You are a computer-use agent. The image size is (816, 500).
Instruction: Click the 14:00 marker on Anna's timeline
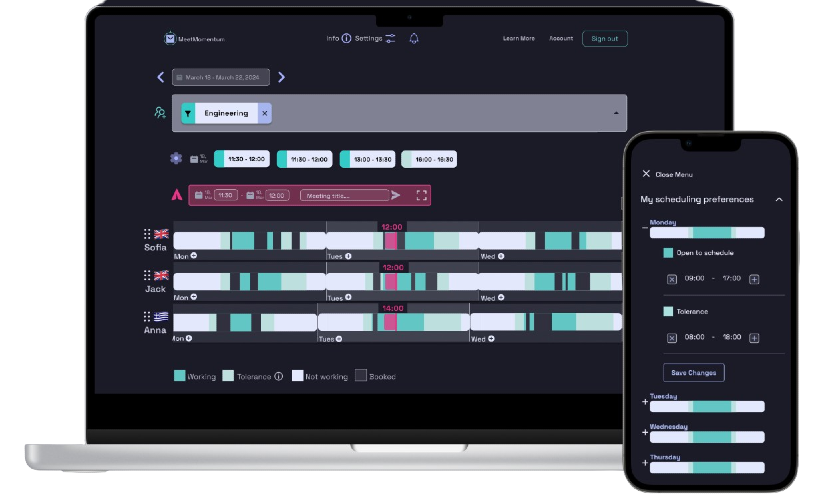[x=393, y=308]
